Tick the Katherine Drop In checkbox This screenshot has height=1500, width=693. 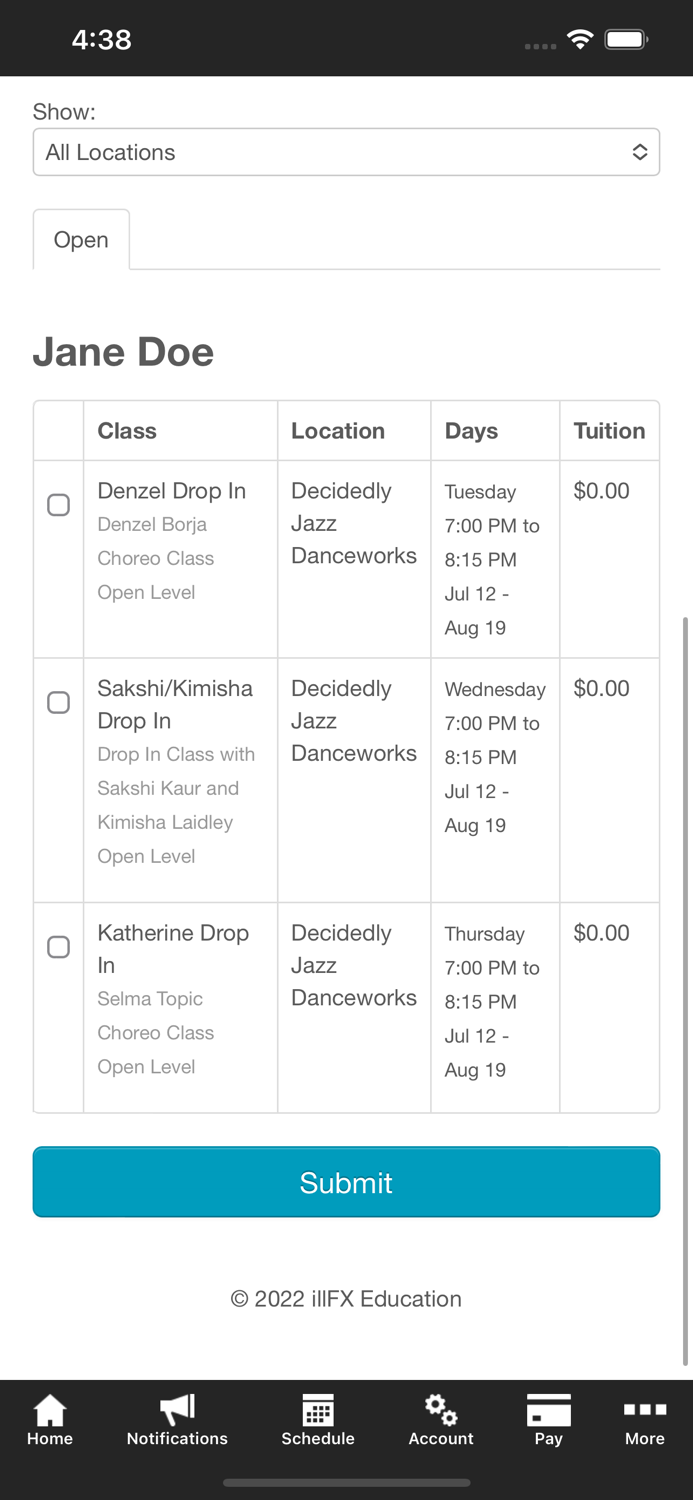(59, 947)
